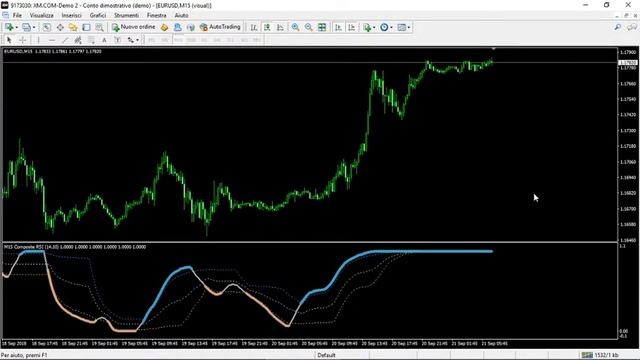Click the blue person icon before AutoTrading
640x360 pixels.
pos(177,27)
